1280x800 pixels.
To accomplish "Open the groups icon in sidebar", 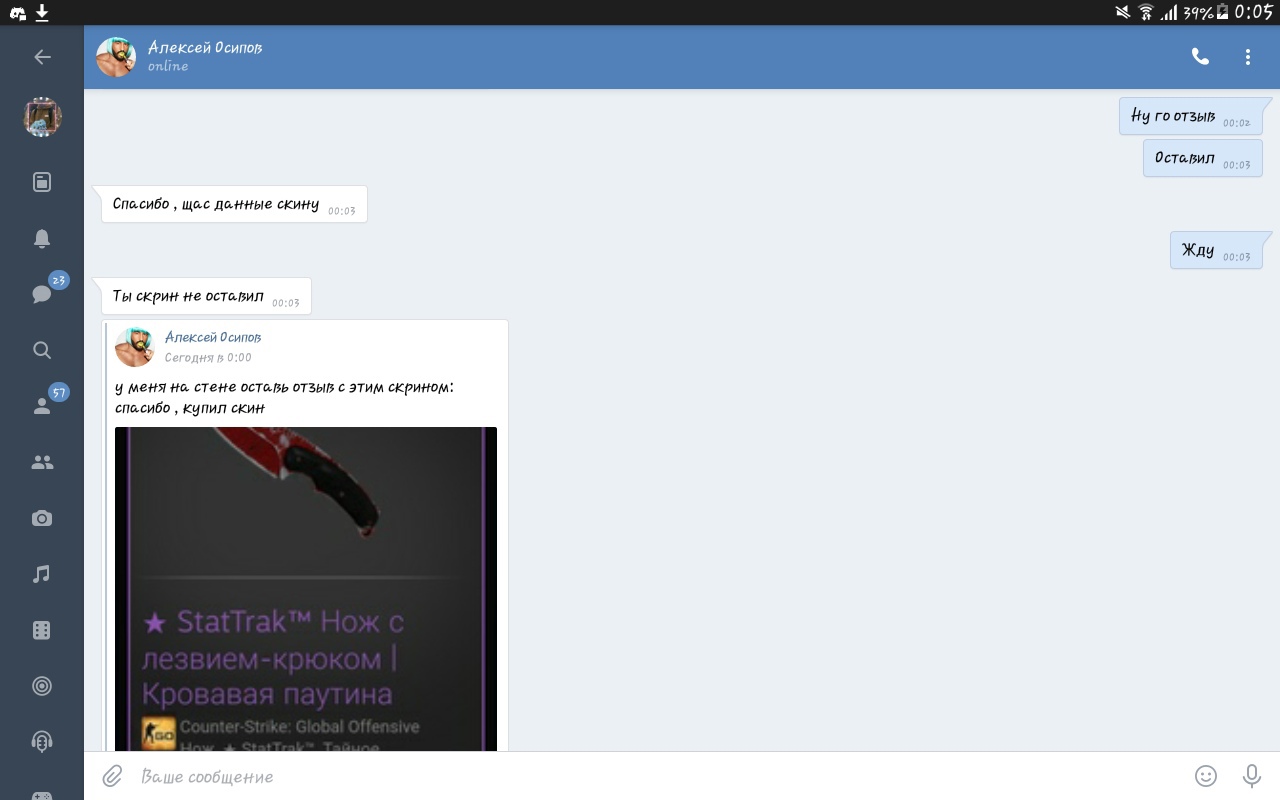I will click(x=42, y=462).
